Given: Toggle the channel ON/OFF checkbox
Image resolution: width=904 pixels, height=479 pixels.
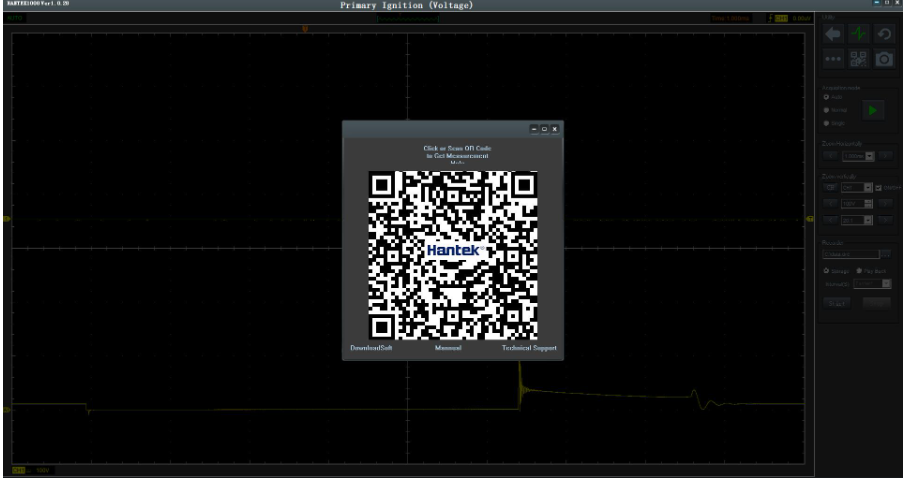Looking at the screenshot, I should (878, 188).
